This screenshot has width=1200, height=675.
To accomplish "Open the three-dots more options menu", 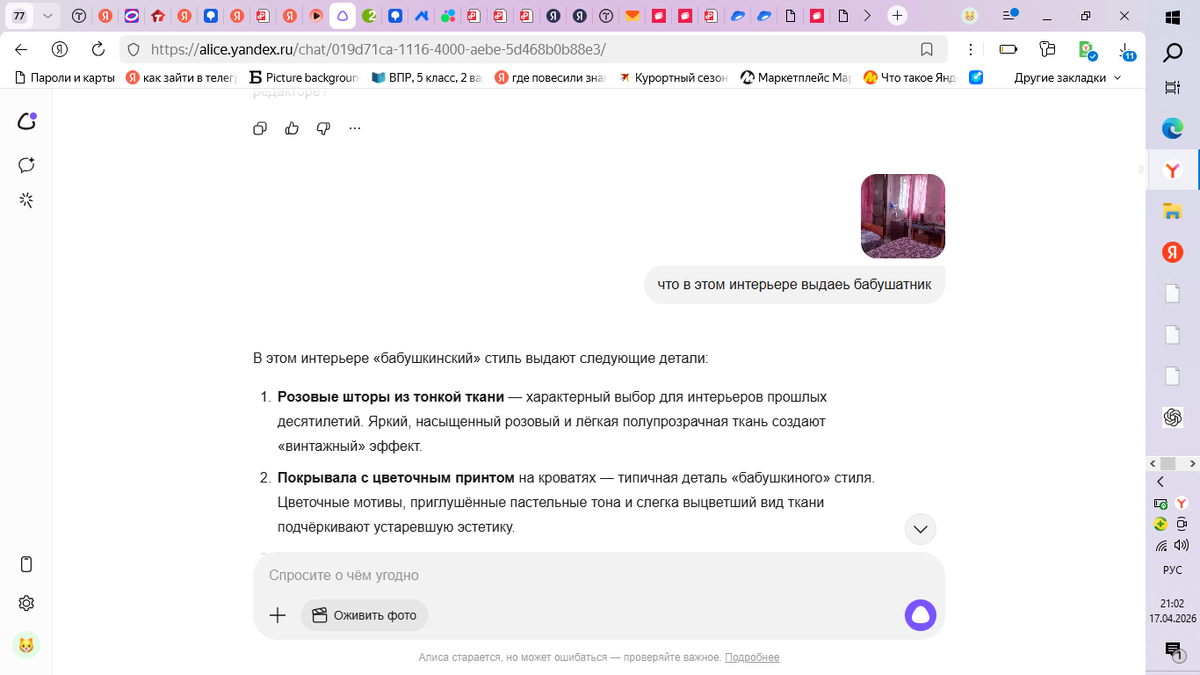I will [354, 128].
